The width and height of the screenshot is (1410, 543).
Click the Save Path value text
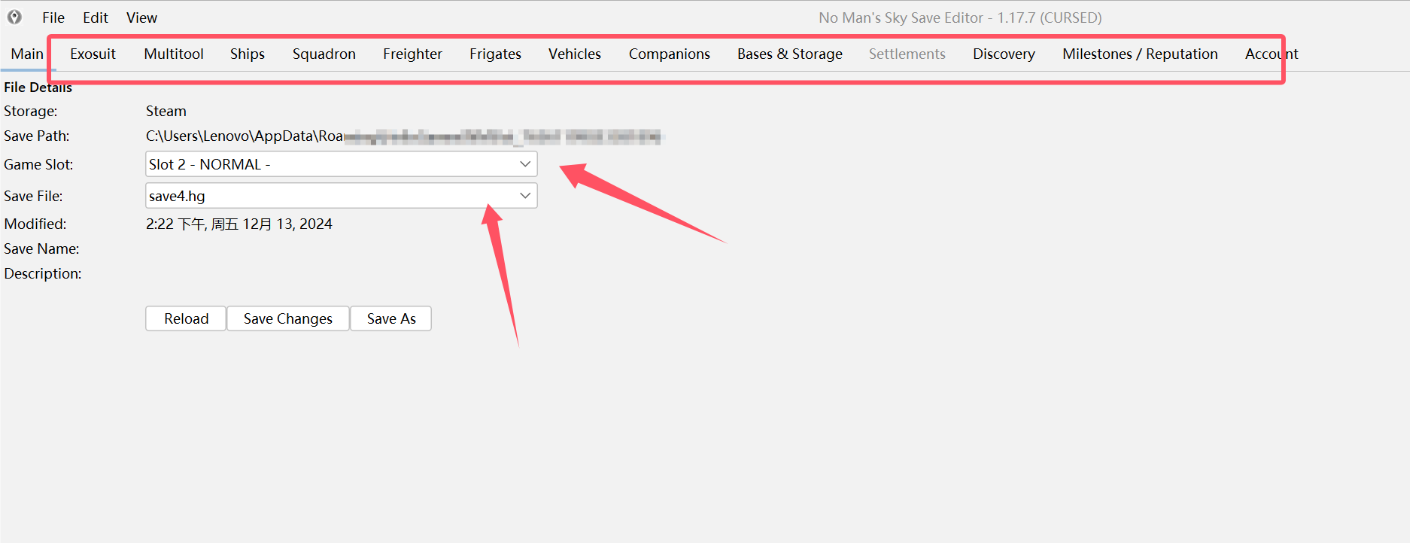click(x=403, y=136)
